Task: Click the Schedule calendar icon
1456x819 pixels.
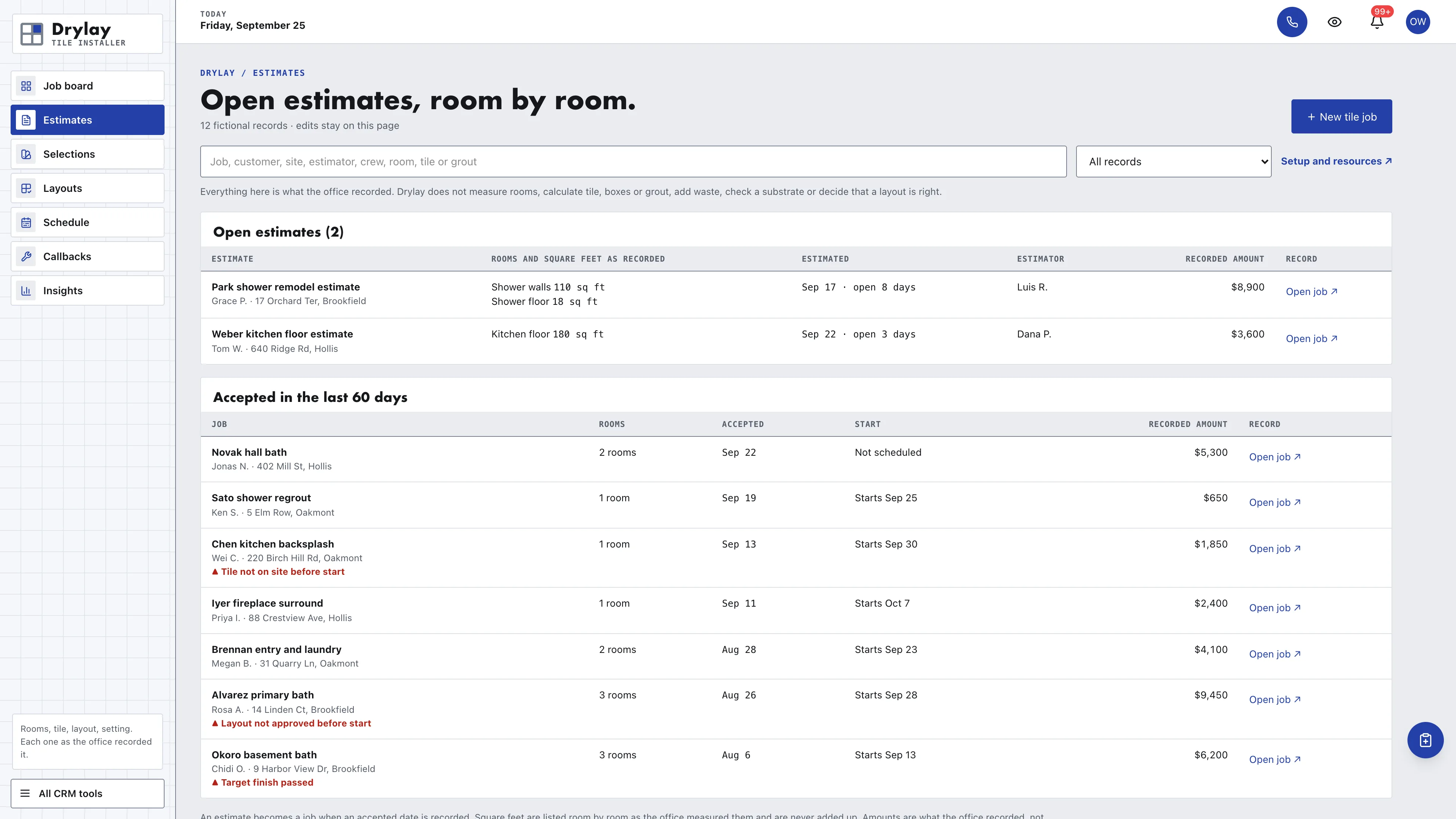Action: pyautogui.click(x=26, y=222)
